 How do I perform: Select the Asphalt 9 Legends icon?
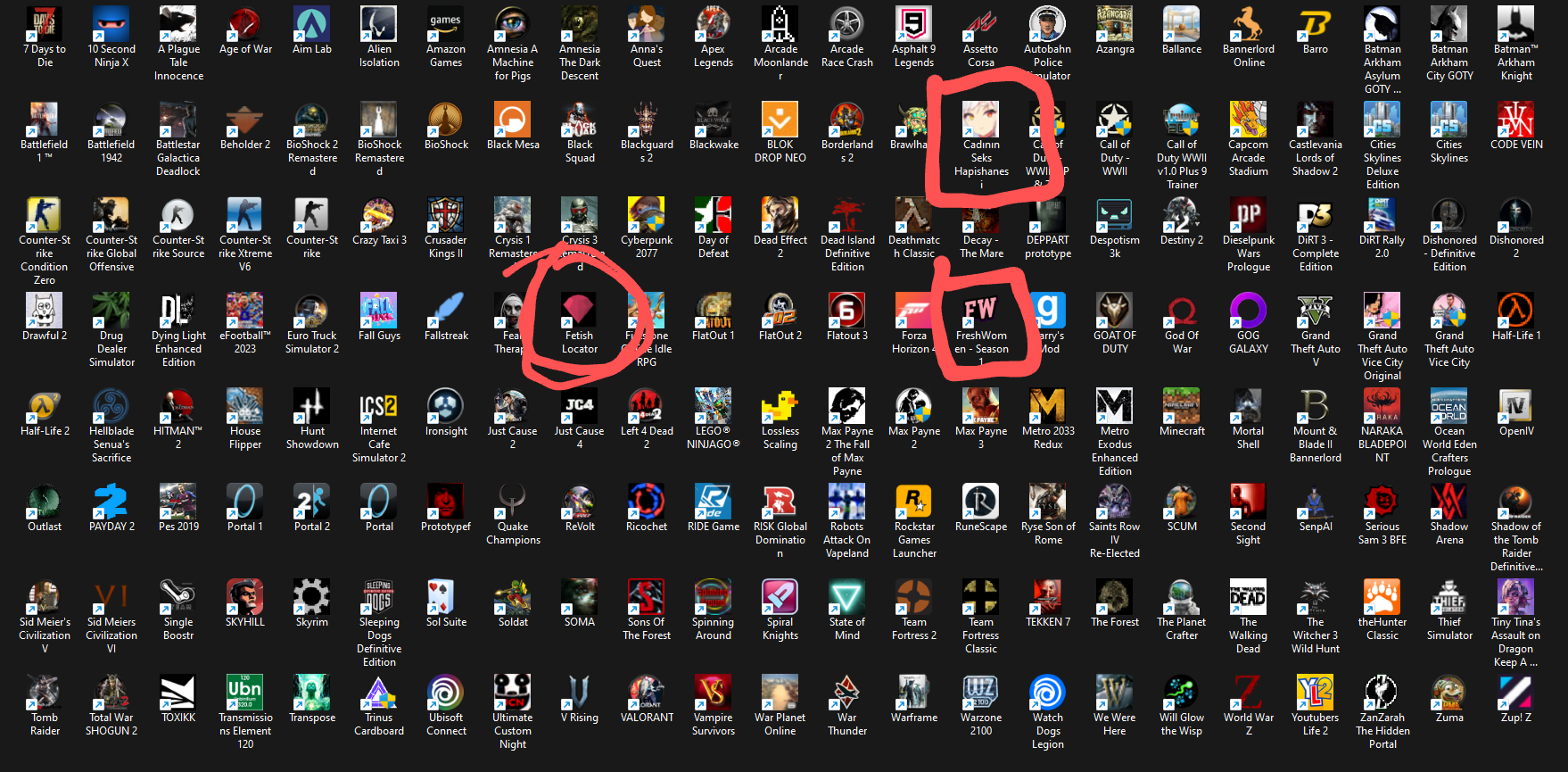point(914,23)
